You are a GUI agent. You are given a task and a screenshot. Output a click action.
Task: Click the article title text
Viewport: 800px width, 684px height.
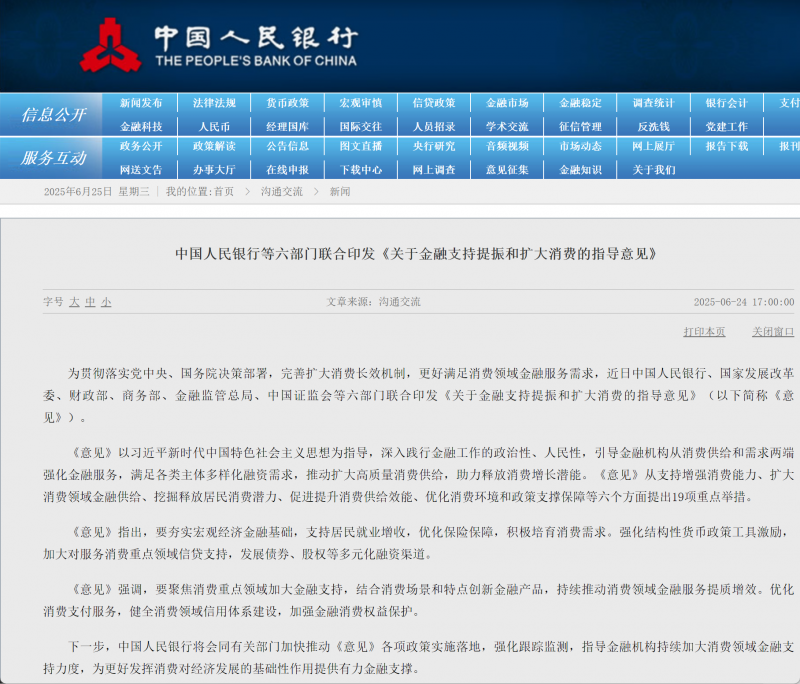tap(416, 254)
